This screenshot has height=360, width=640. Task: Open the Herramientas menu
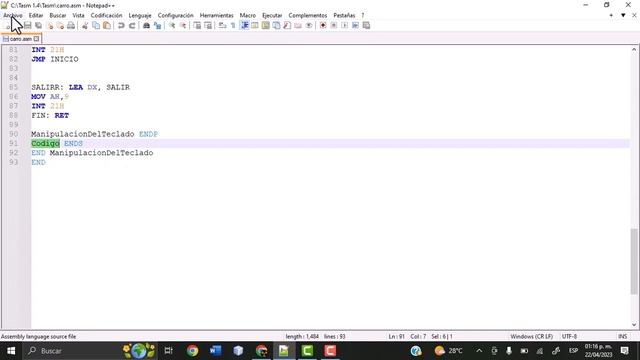tap(216, 15)
